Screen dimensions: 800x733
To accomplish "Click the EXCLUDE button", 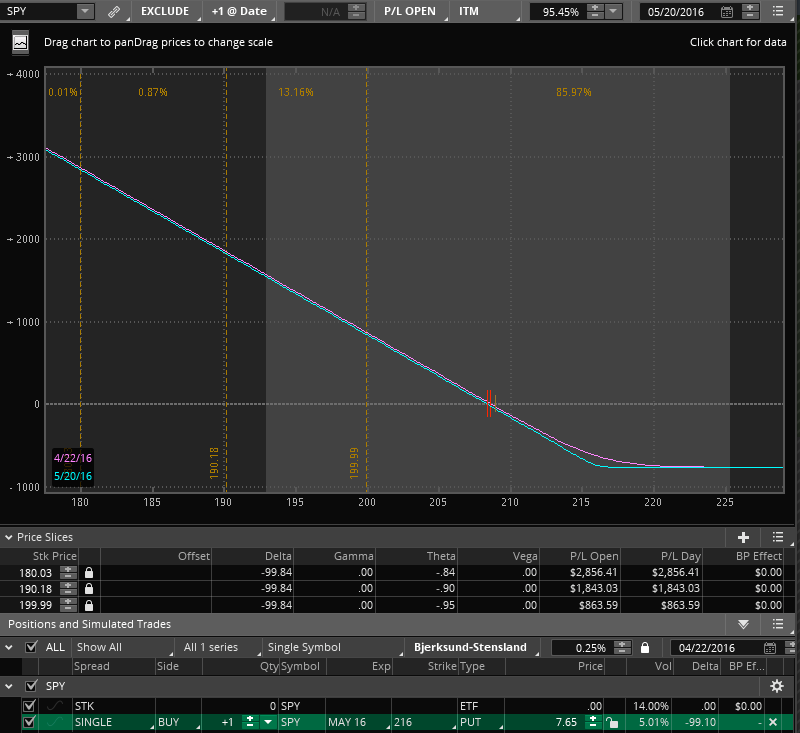I will pos(164,12).
